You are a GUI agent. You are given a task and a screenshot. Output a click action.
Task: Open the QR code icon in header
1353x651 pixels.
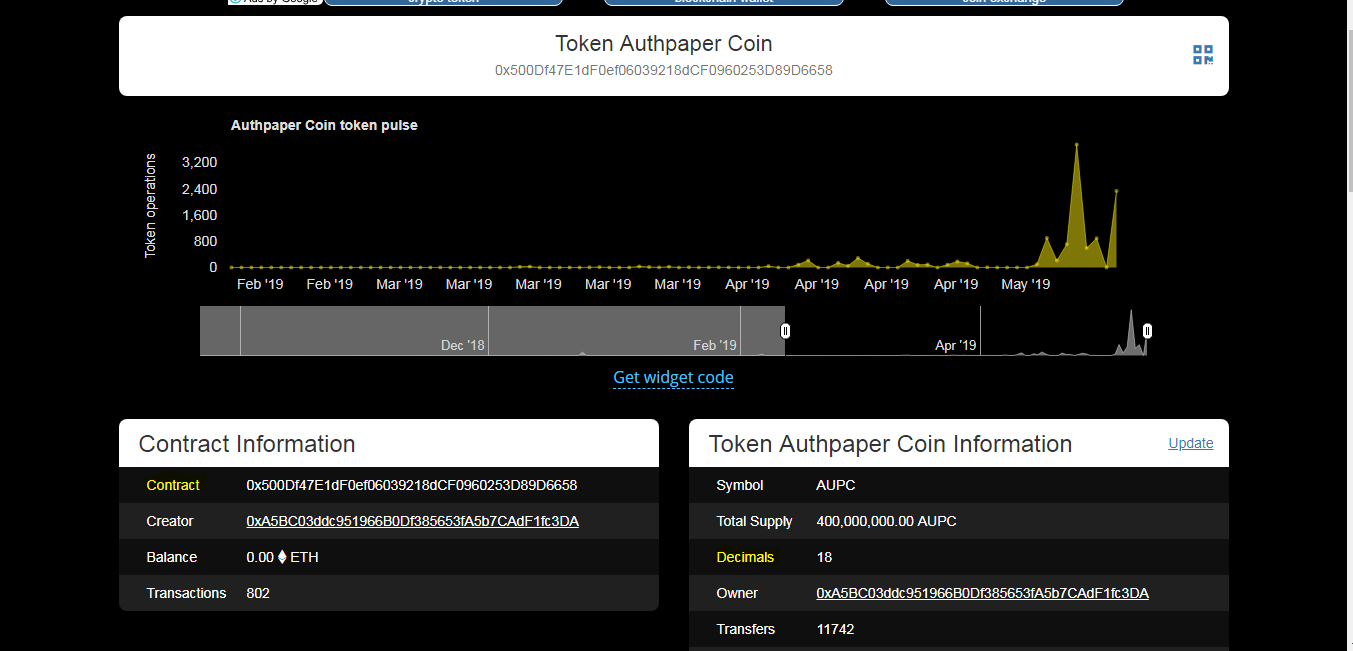(1202, 55)
